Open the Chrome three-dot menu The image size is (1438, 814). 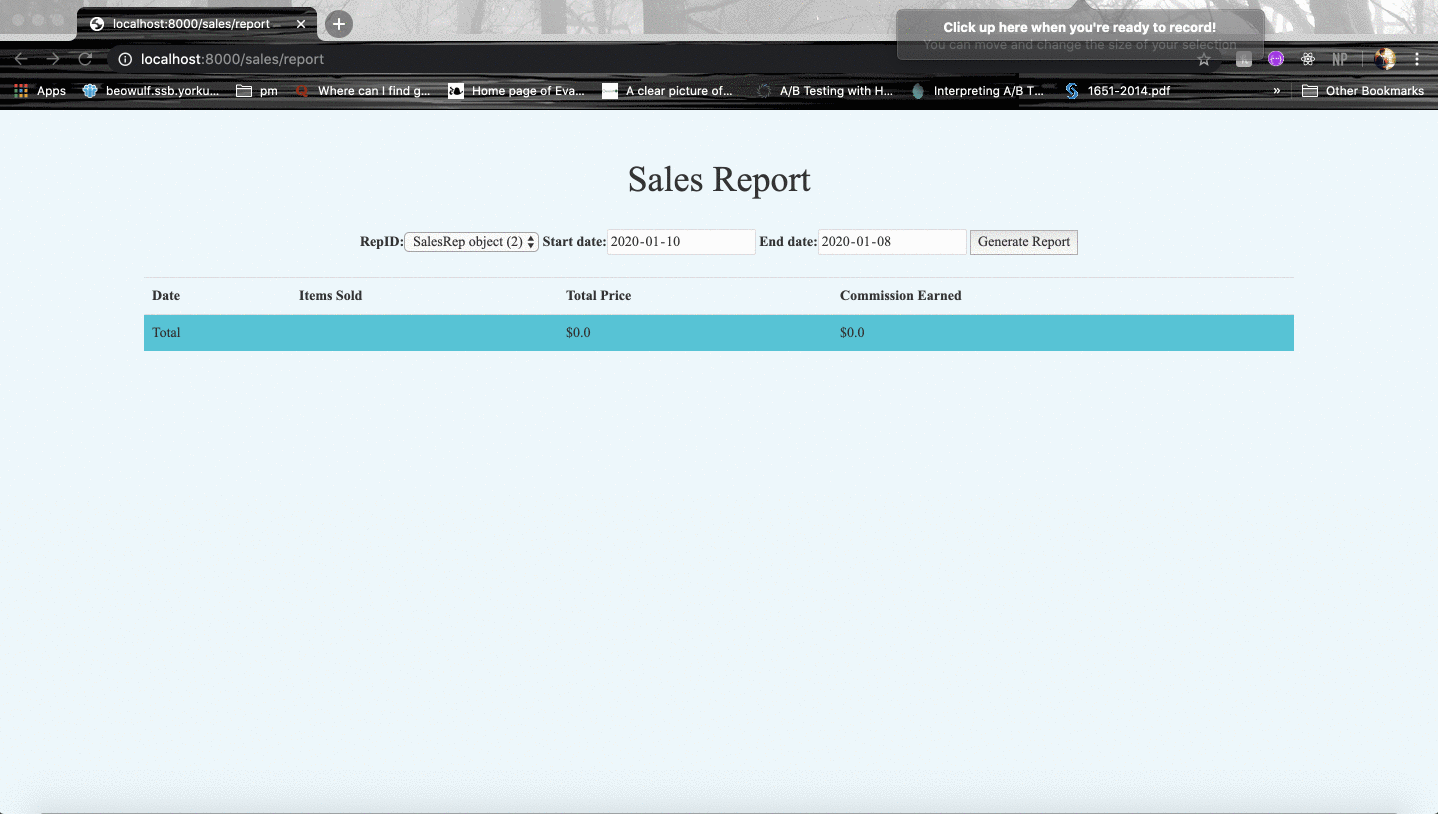click(1417, 59)
